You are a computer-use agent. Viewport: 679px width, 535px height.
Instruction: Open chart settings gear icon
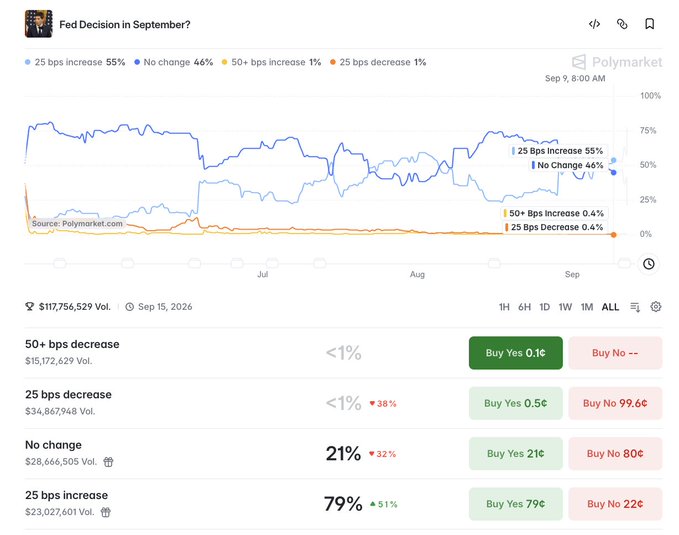[x=656, y=307]
